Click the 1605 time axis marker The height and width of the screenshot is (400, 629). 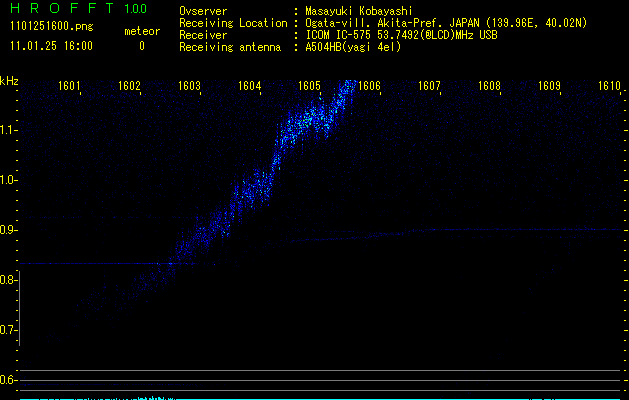(310, 86)
